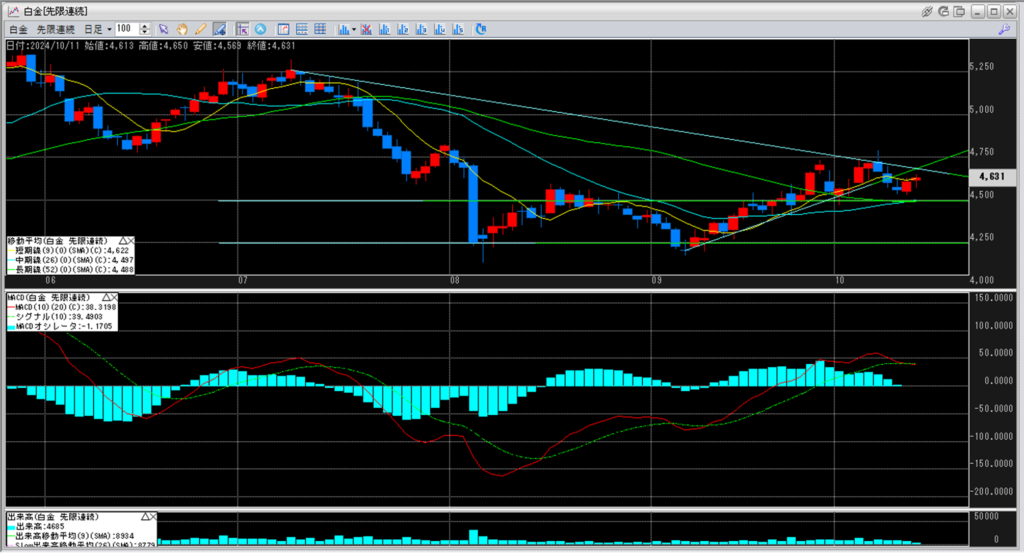Increase the bar count stepper

click(x=145, y=26)
